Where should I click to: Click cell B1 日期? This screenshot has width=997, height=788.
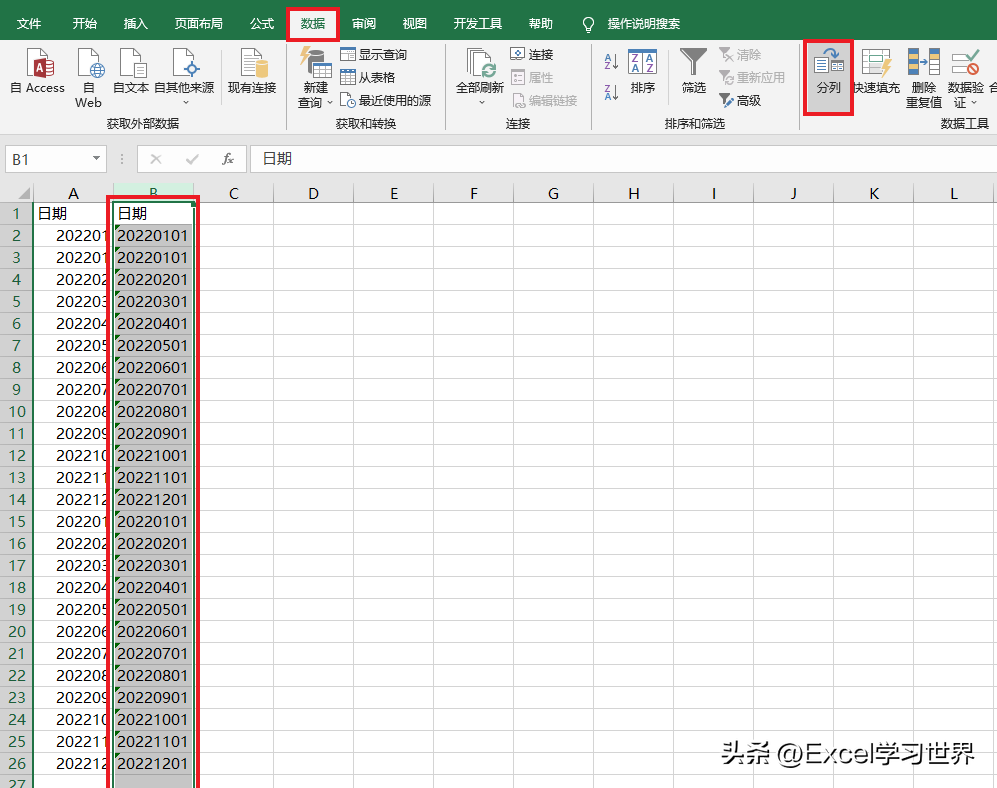pyautogui.click(x=153, y=214)
